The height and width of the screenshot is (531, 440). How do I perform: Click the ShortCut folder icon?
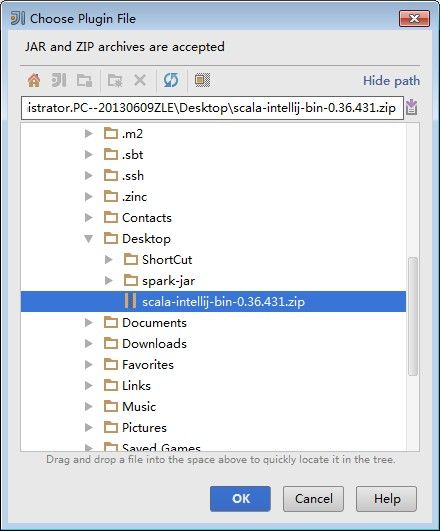[x=131, y=259]
